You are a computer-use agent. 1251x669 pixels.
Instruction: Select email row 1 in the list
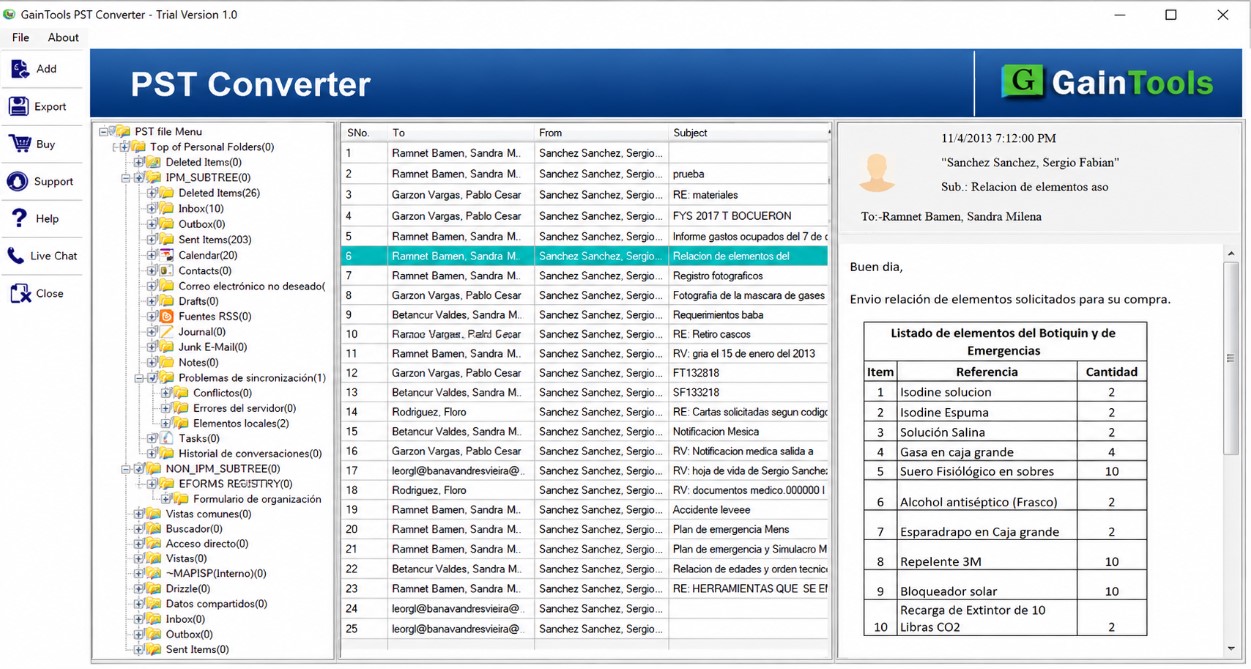coord(585,153)
